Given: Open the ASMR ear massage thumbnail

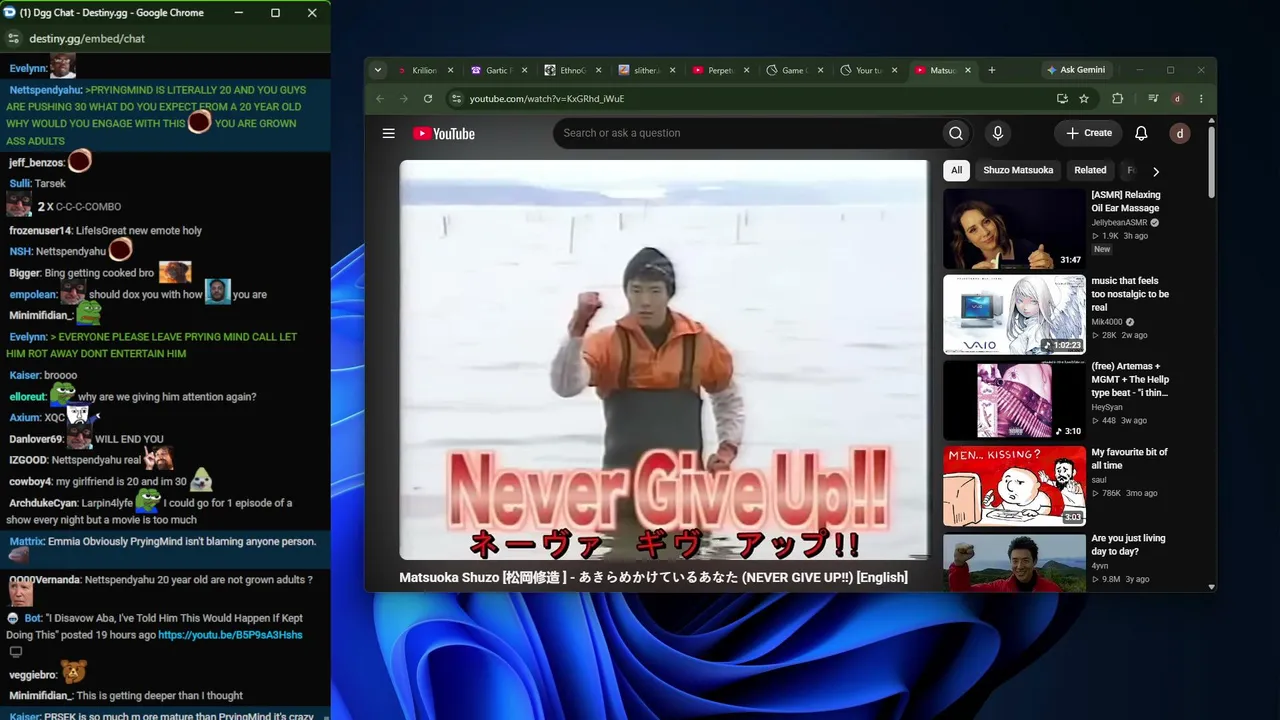Looking at the screenshot, I should coord(1014,229).
